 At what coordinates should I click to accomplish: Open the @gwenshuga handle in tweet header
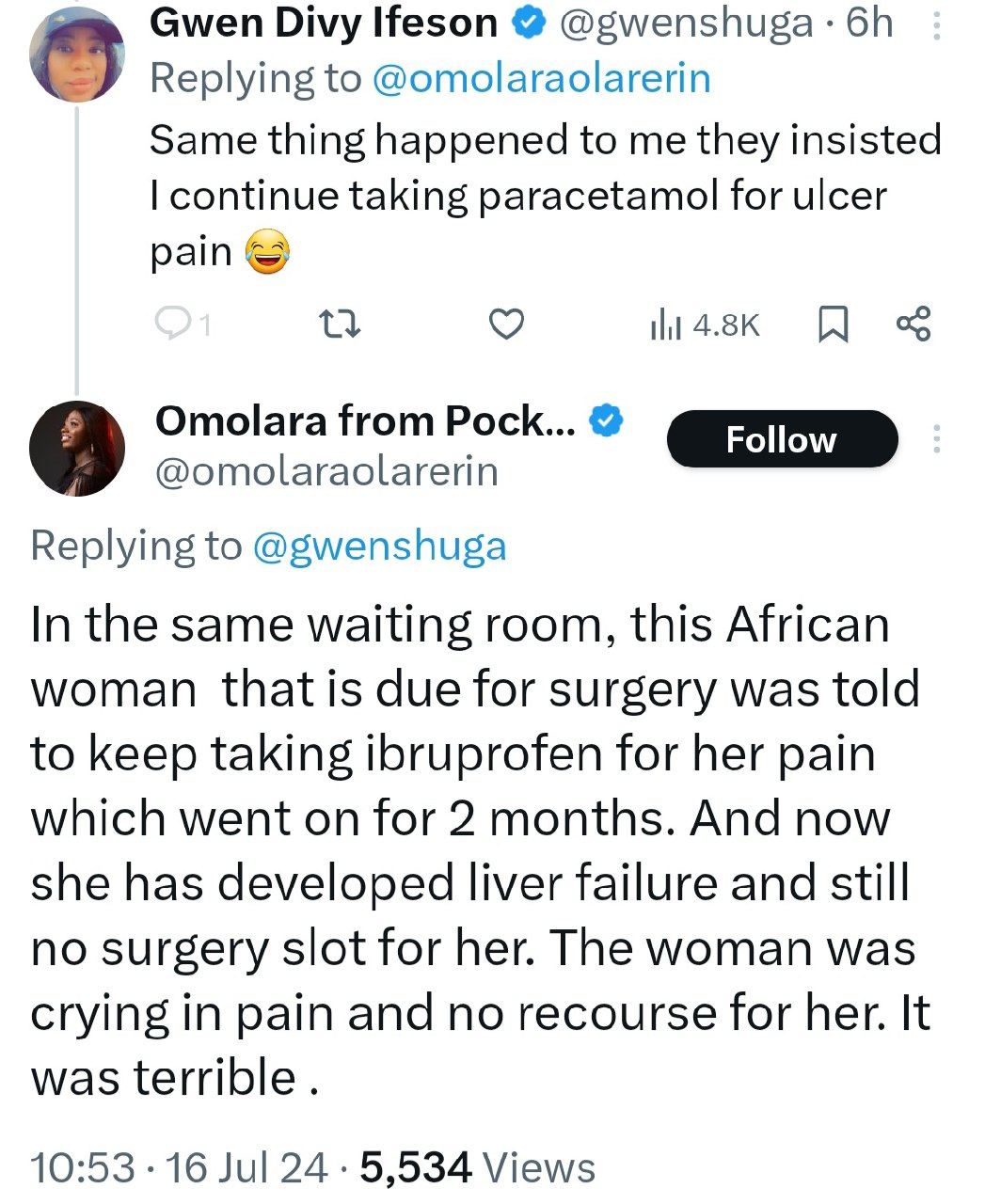tap(685, 24)
